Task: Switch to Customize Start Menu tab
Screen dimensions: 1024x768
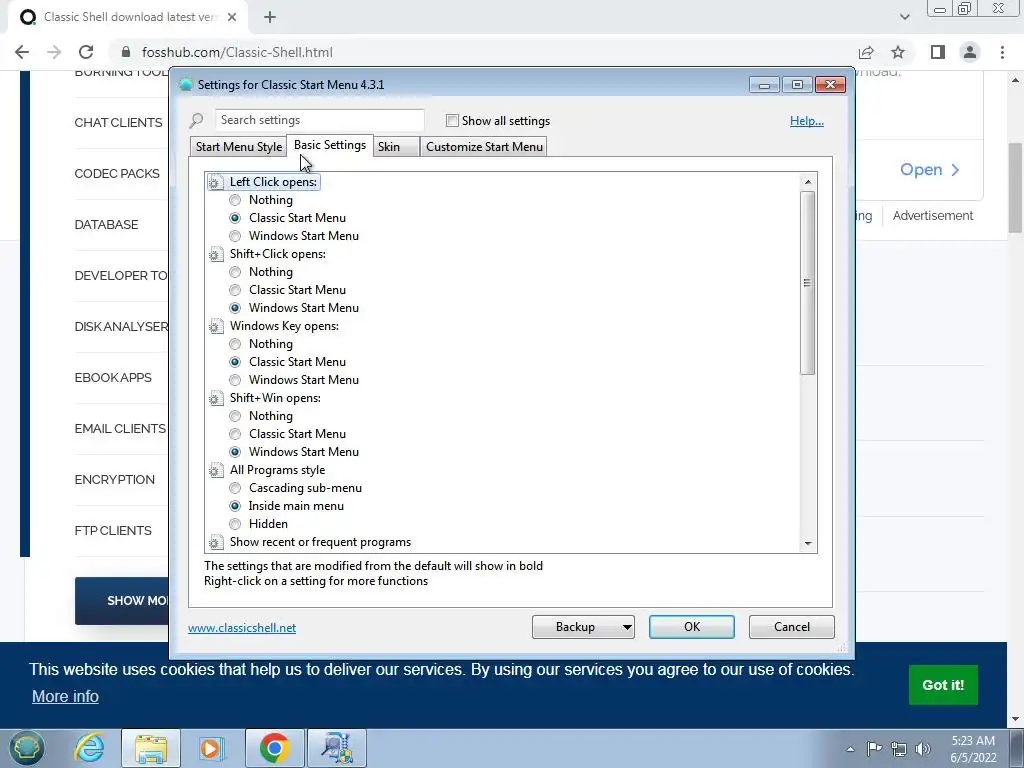Action: click(484, 147)
